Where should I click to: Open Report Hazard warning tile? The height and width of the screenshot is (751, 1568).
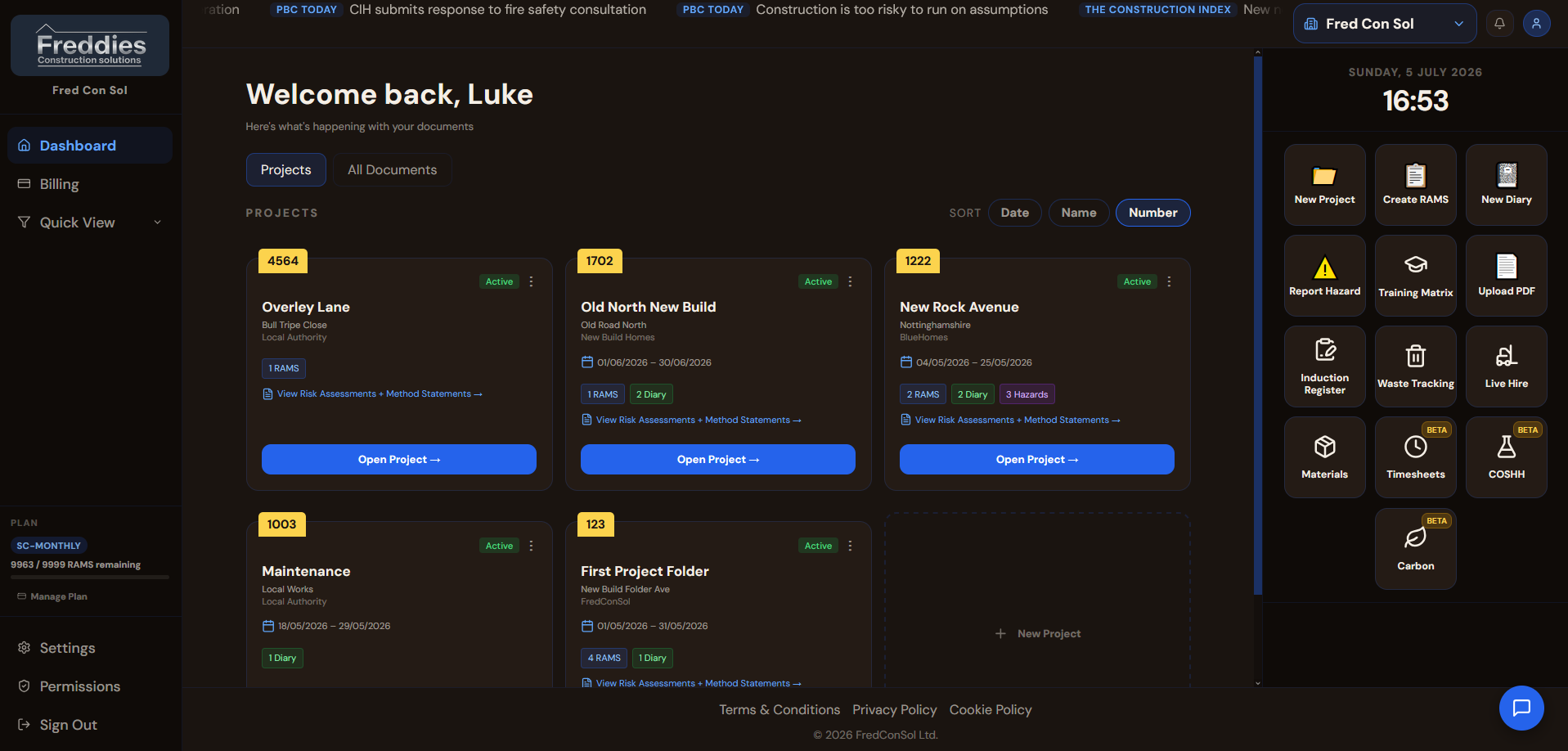tap(1324, 276)
